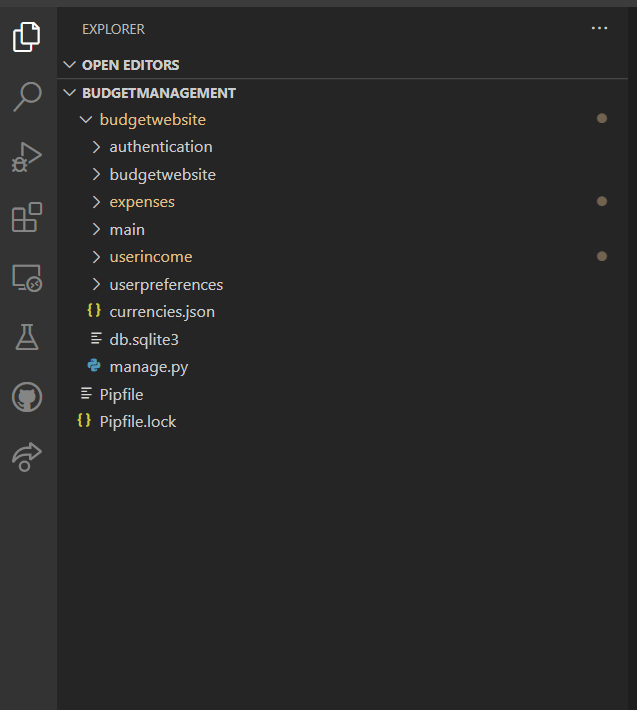Open manage.py file name
This screenshot has width=637, height=710.
click(148, 367)
